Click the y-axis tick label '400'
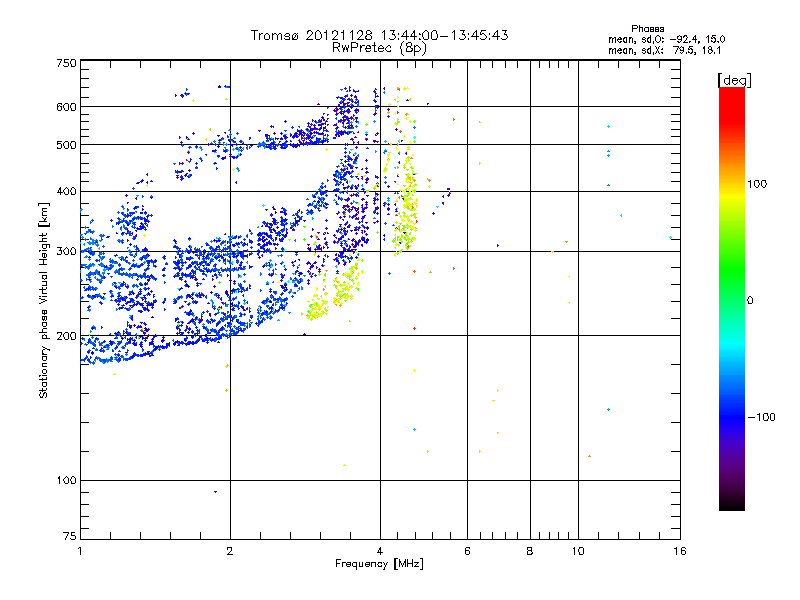800x600 pixels. 66,191
